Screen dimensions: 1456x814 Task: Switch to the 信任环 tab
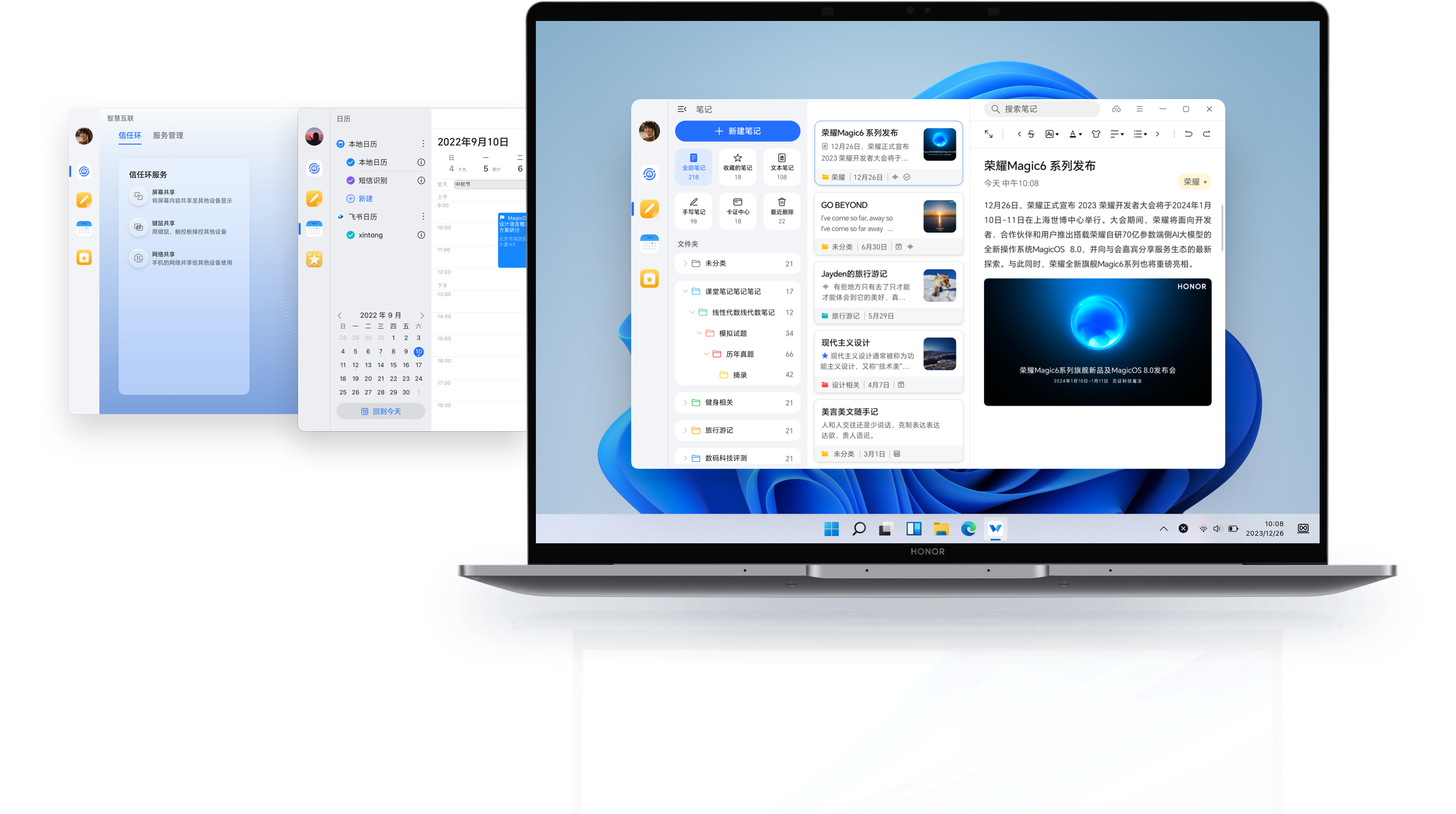[129, 135]
